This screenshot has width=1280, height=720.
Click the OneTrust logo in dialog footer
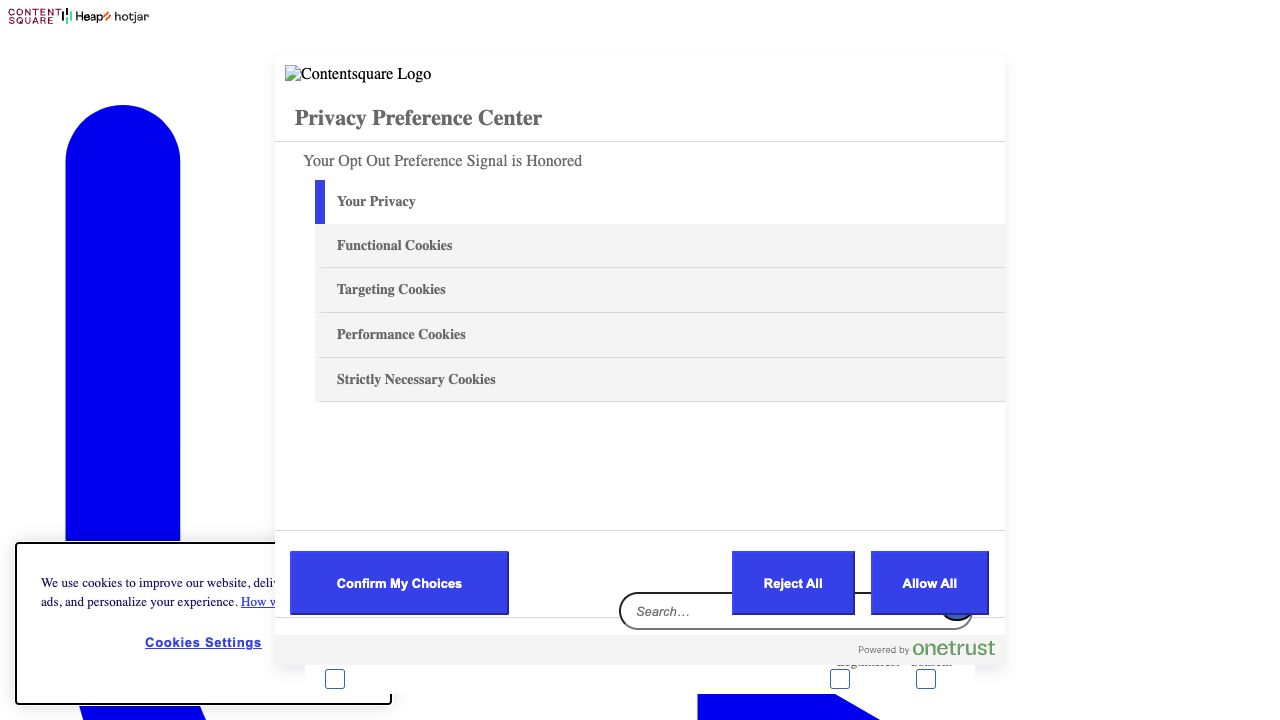pos(953,649)
